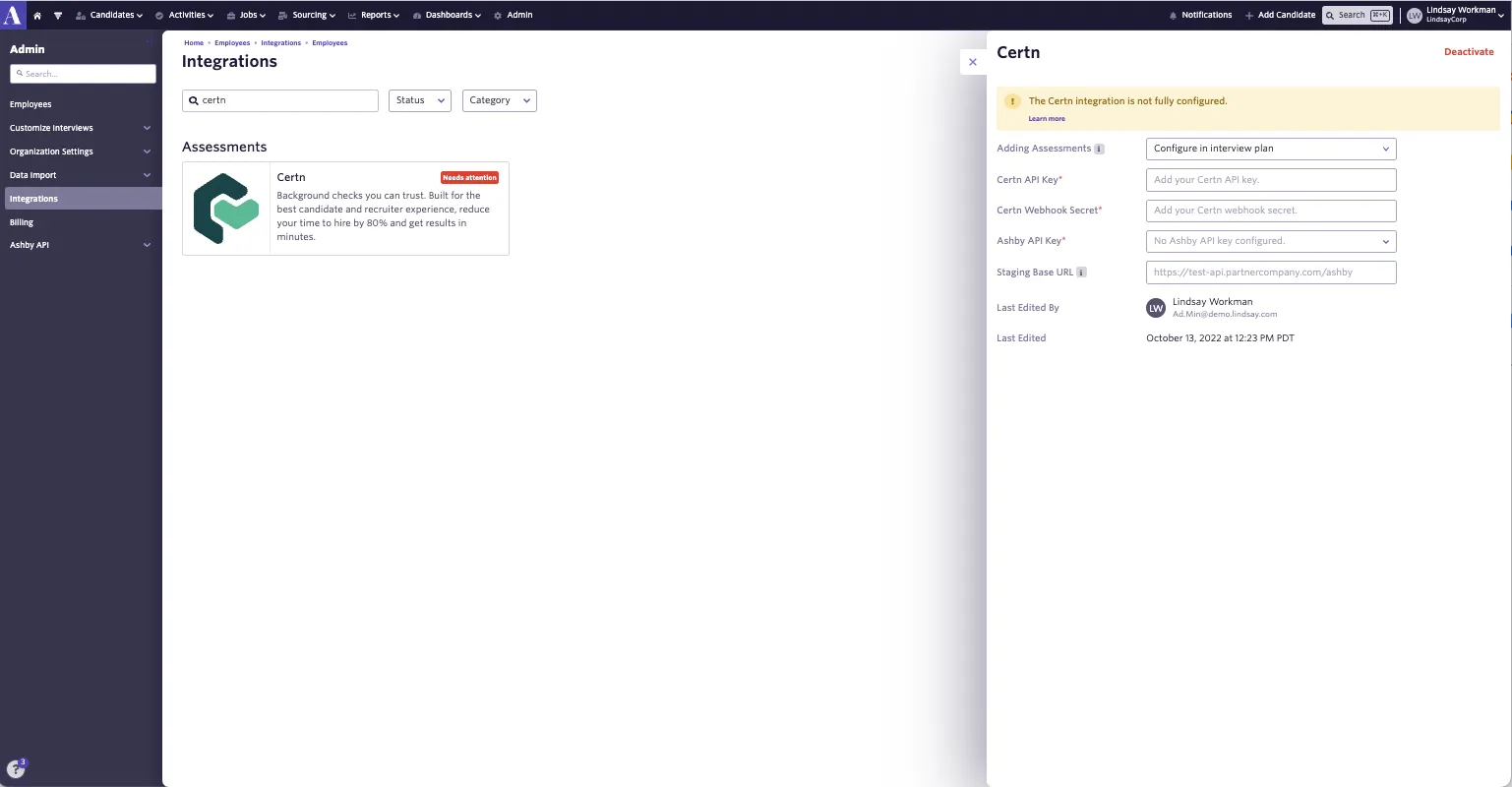Click the Admin gear icon
The width and height of the screenshot is (1512, 787).
[x=498, y=16]
